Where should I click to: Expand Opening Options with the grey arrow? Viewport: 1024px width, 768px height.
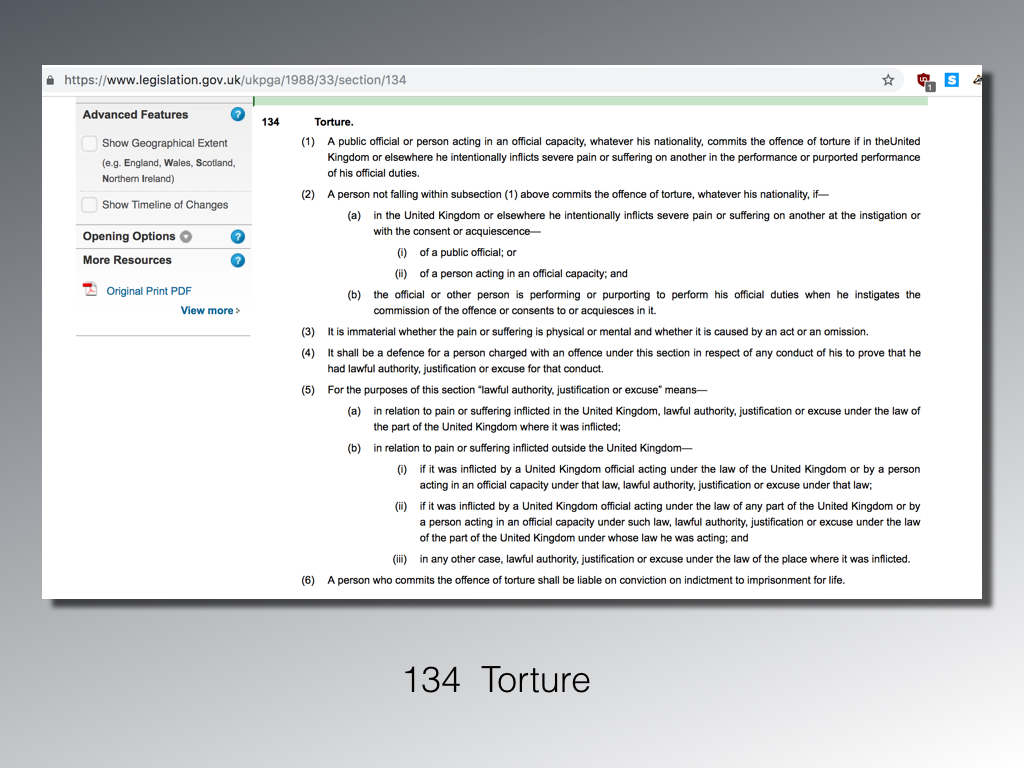tap(186, 237)
